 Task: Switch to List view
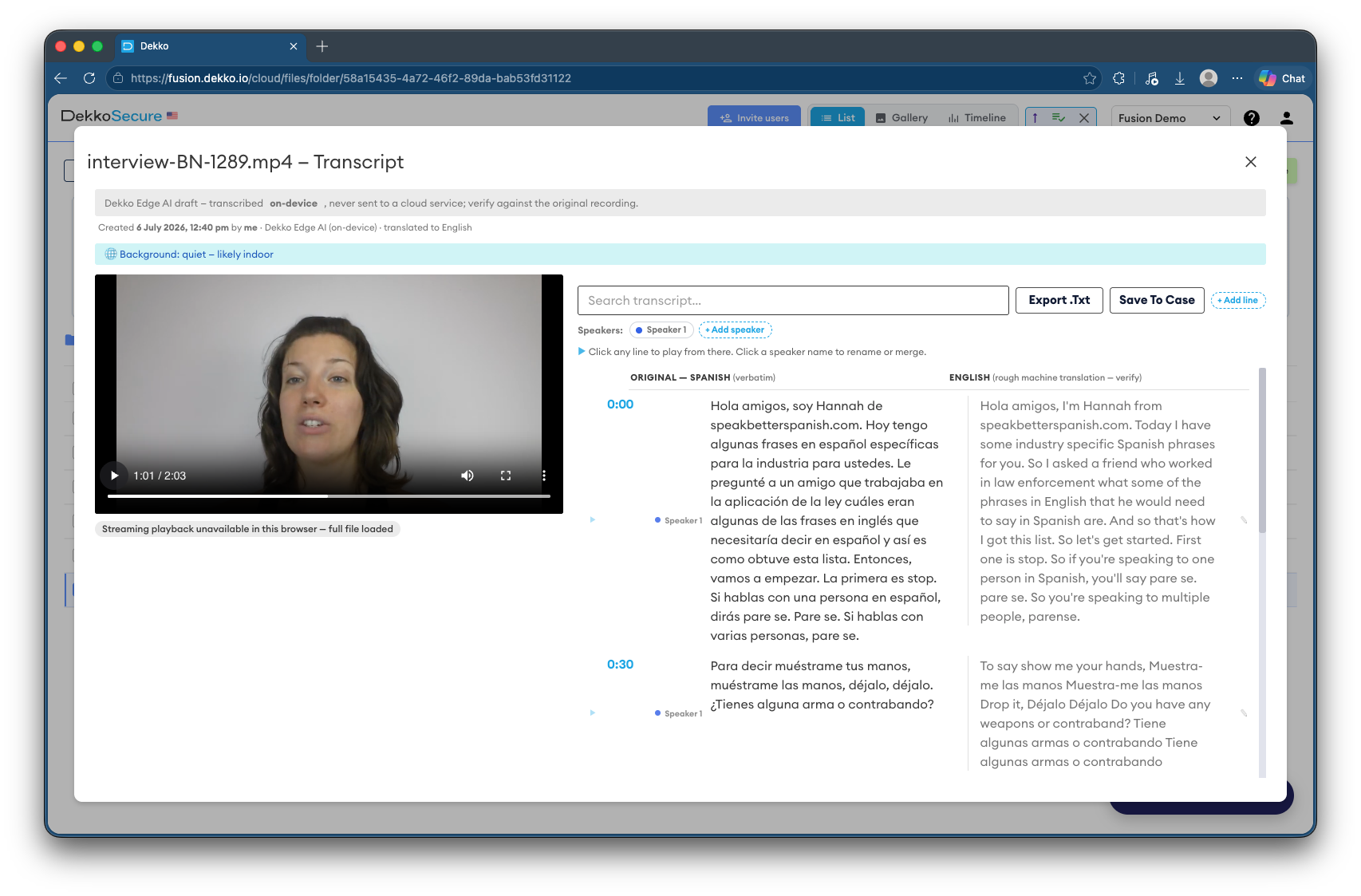coord(838,117)
